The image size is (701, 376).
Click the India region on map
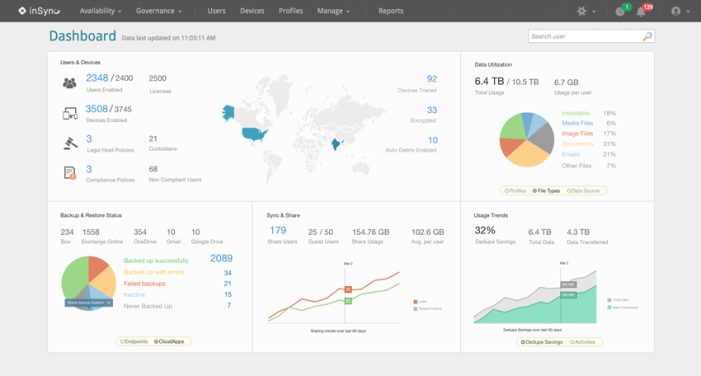point(336,144)
